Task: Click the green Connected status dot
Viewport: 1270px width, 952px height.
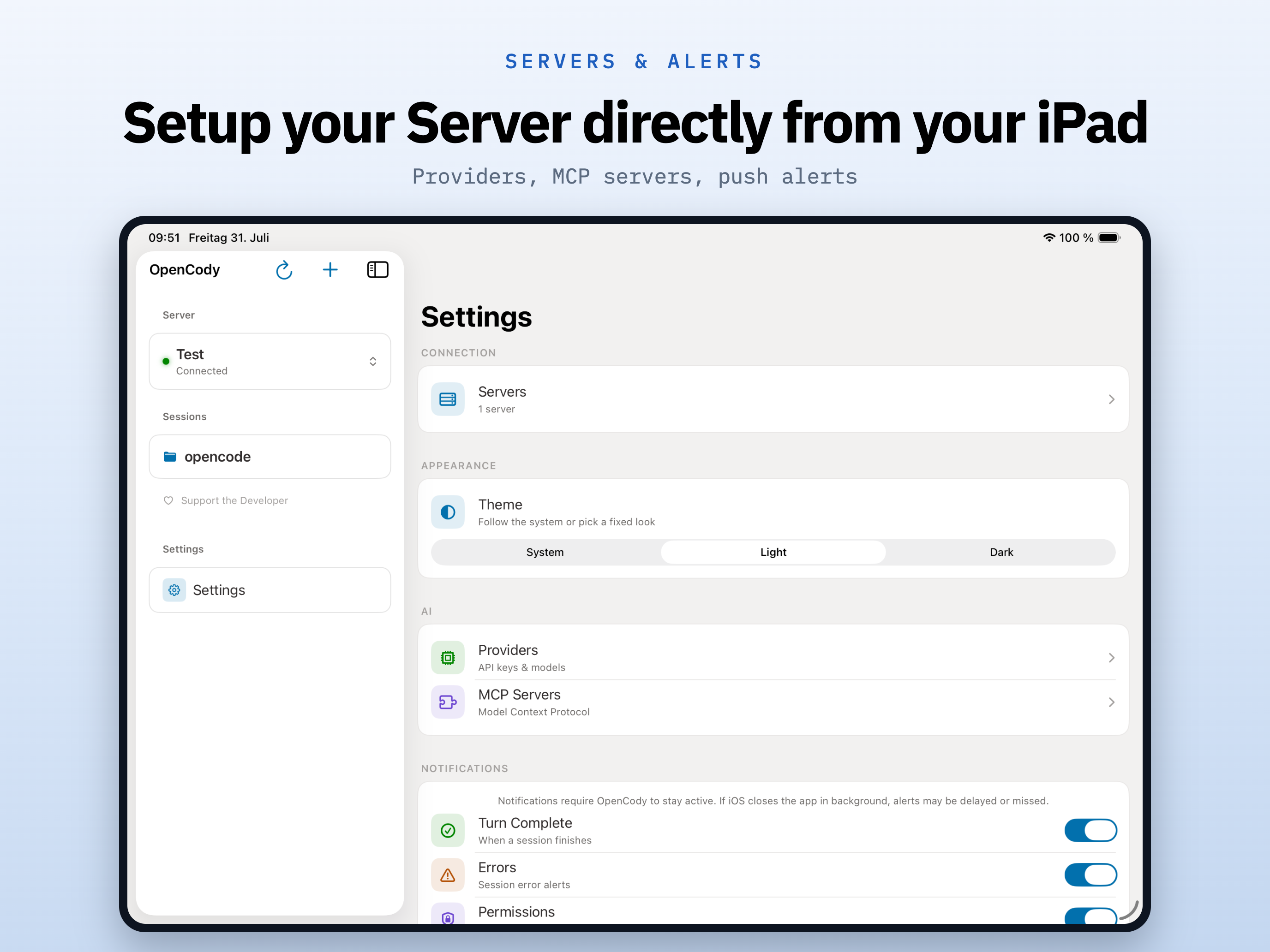Action: (166, 362)
